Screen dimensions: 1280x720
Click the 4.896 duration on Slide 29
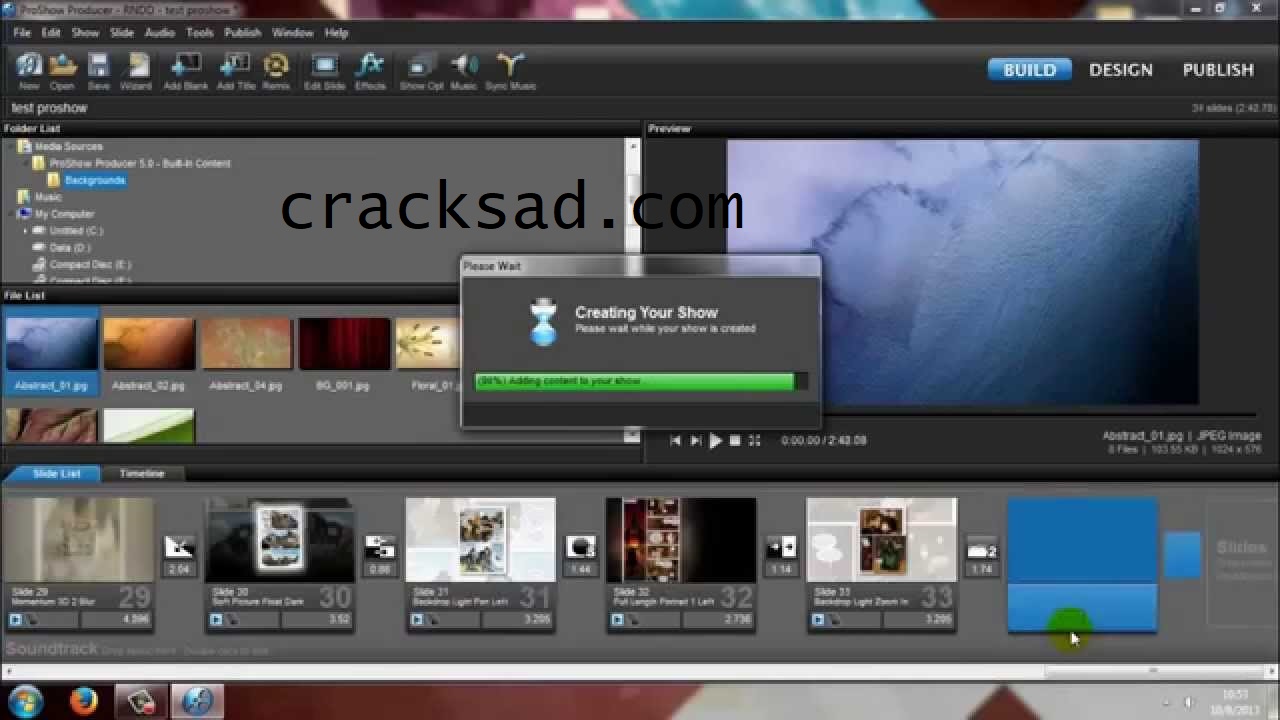[x=134, y=620]
